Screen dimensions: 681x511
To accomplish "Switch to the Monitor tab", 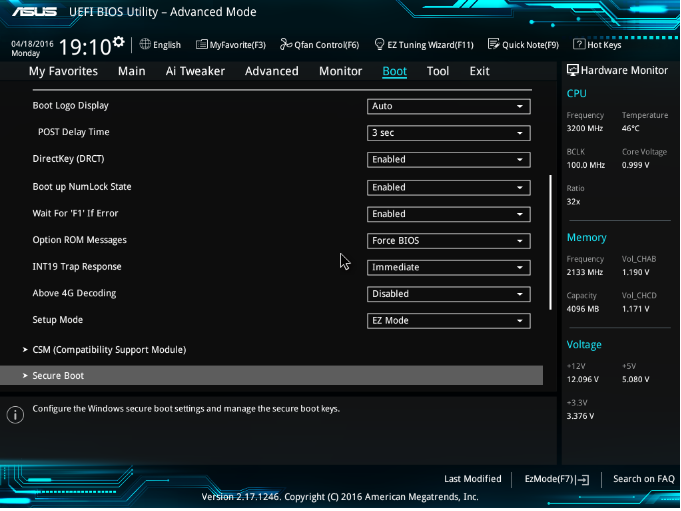I will point(340,71).
